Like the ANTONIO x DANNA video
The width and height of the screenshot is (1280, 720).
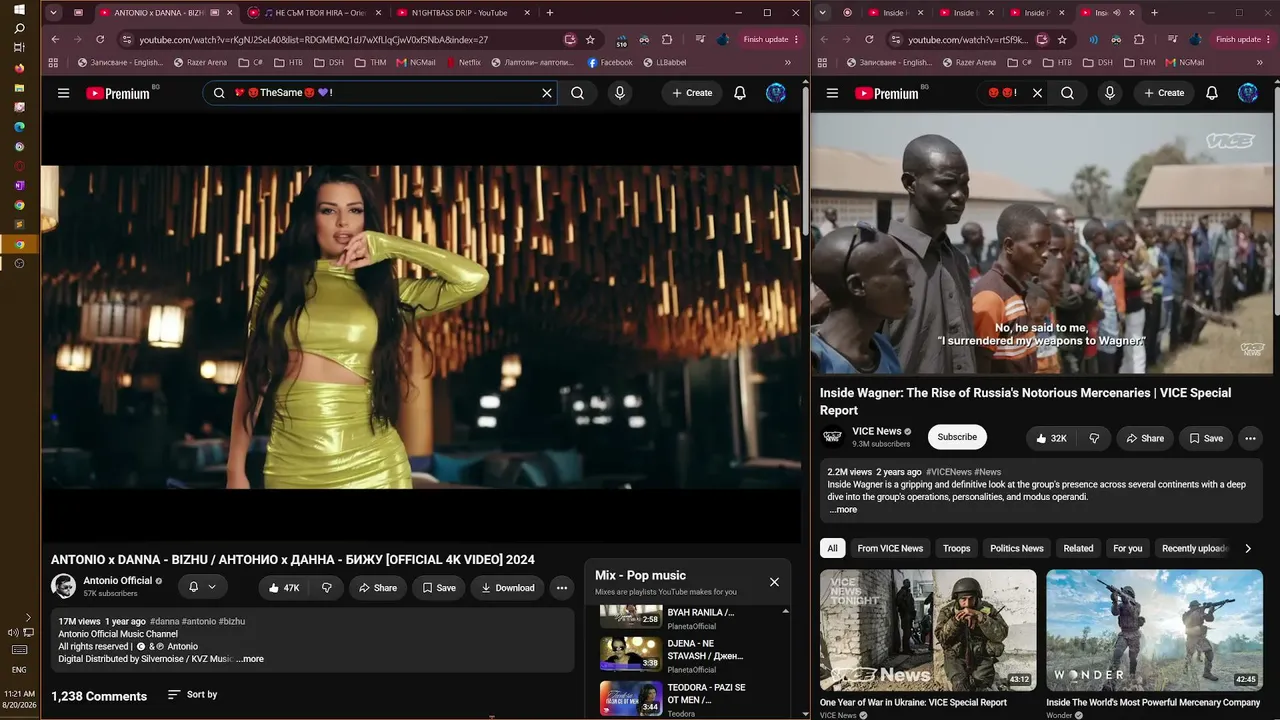[284, 588]
